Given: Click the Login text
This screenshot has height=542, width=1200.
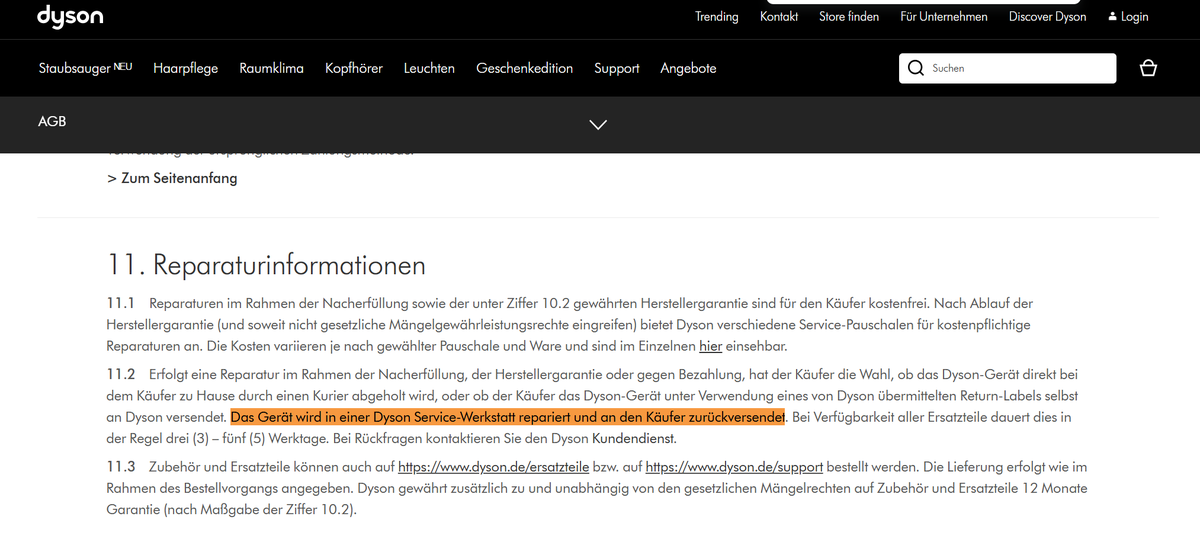Looking at the screenshot, I should (x=1135, y=17).
